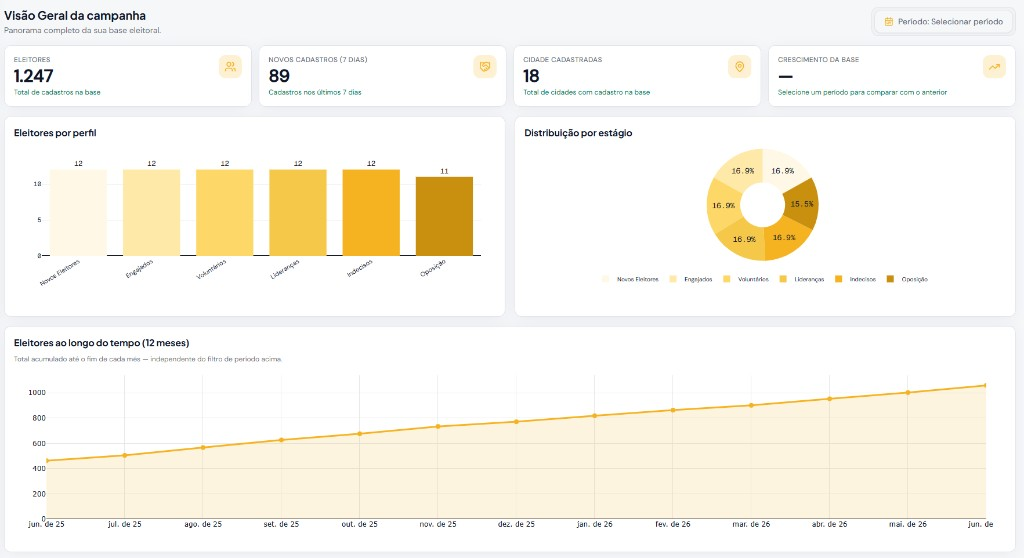Select the Indecisos bar in profile chart
Screen dimensions: 1024x558
[x=371, y=212]
